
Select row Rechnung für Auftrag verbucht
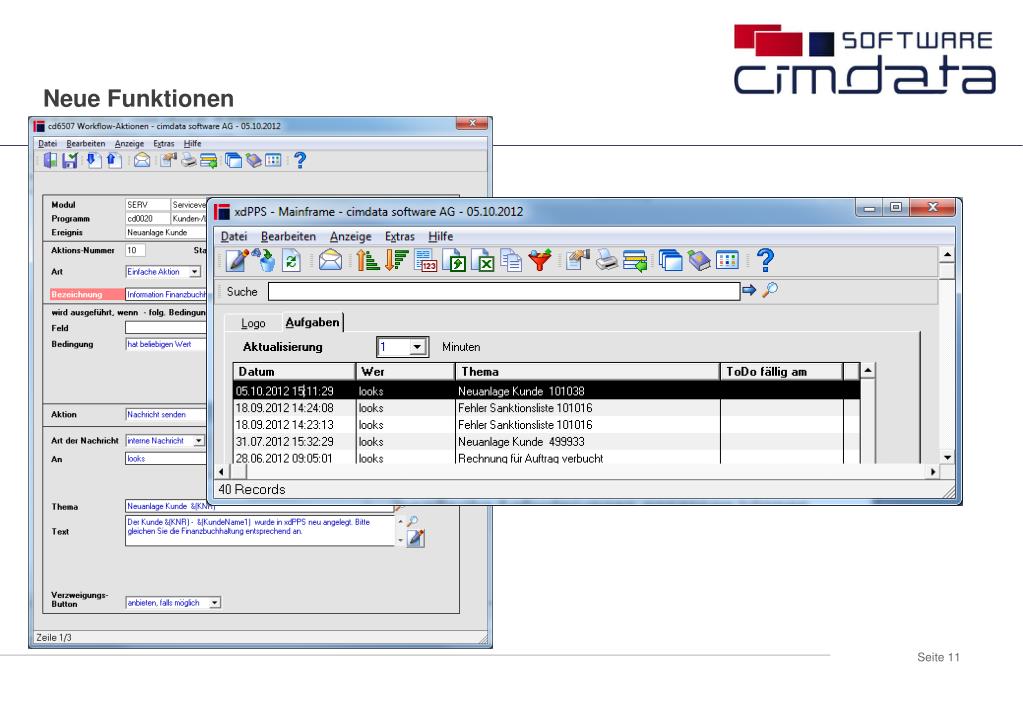pyautogui.click(x=547, y=457)
